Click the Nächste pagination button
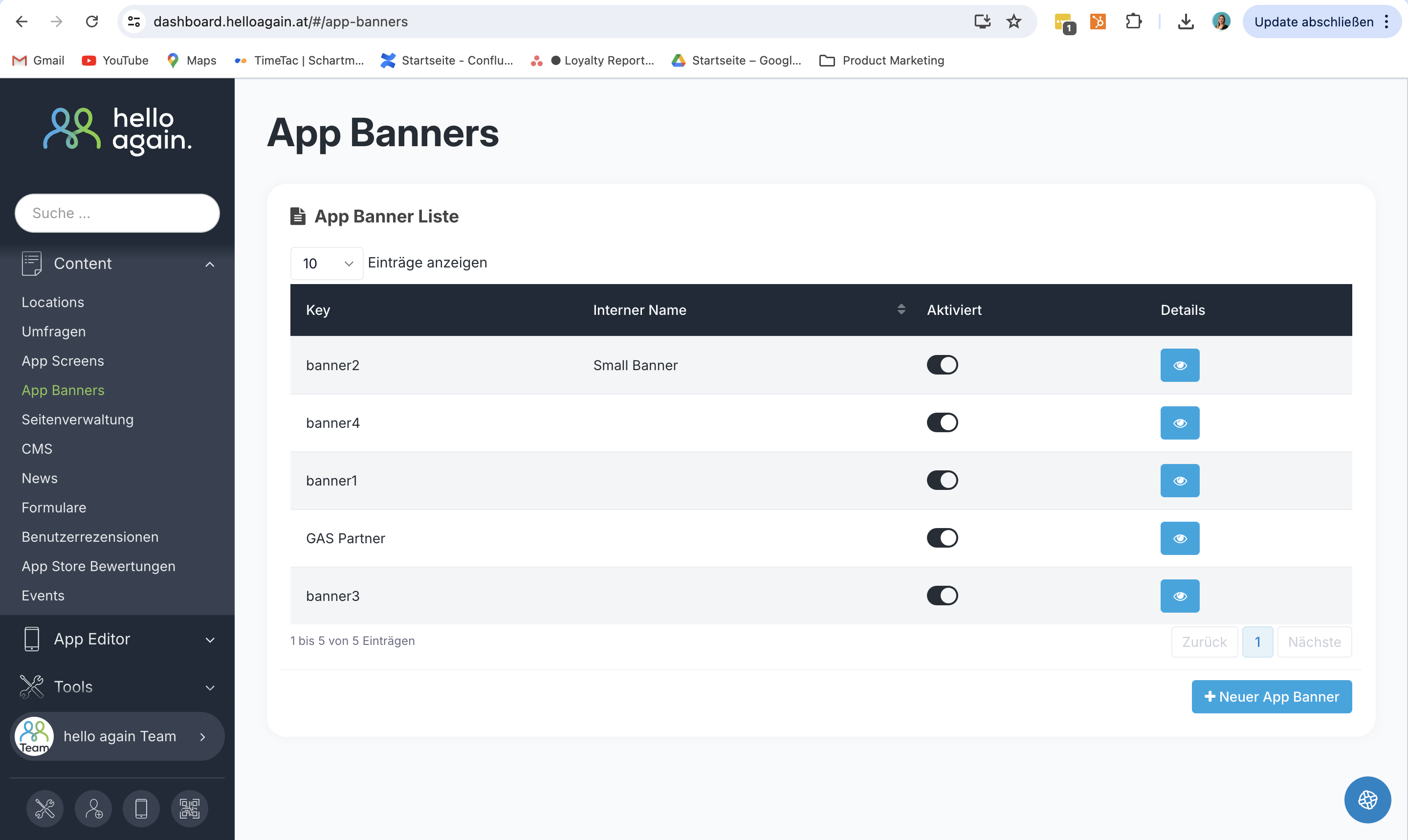 click(1314, 642)
